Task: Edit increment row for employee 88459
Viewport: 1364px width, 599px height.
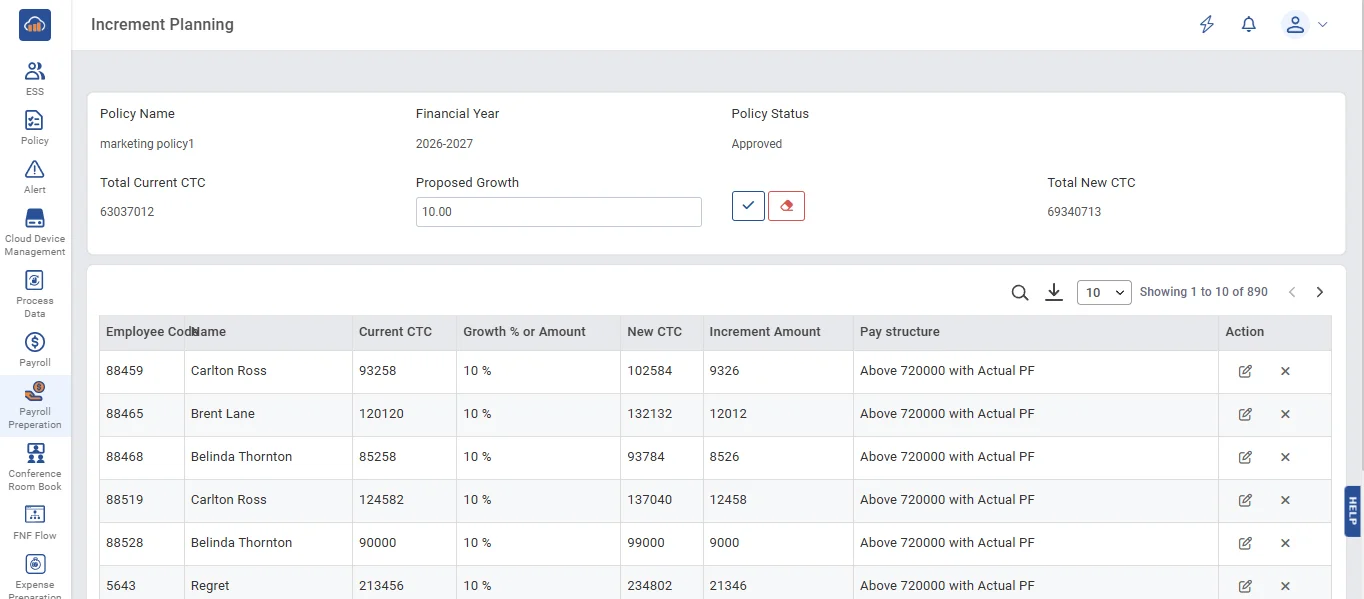Action: [x=1245, y=371]
